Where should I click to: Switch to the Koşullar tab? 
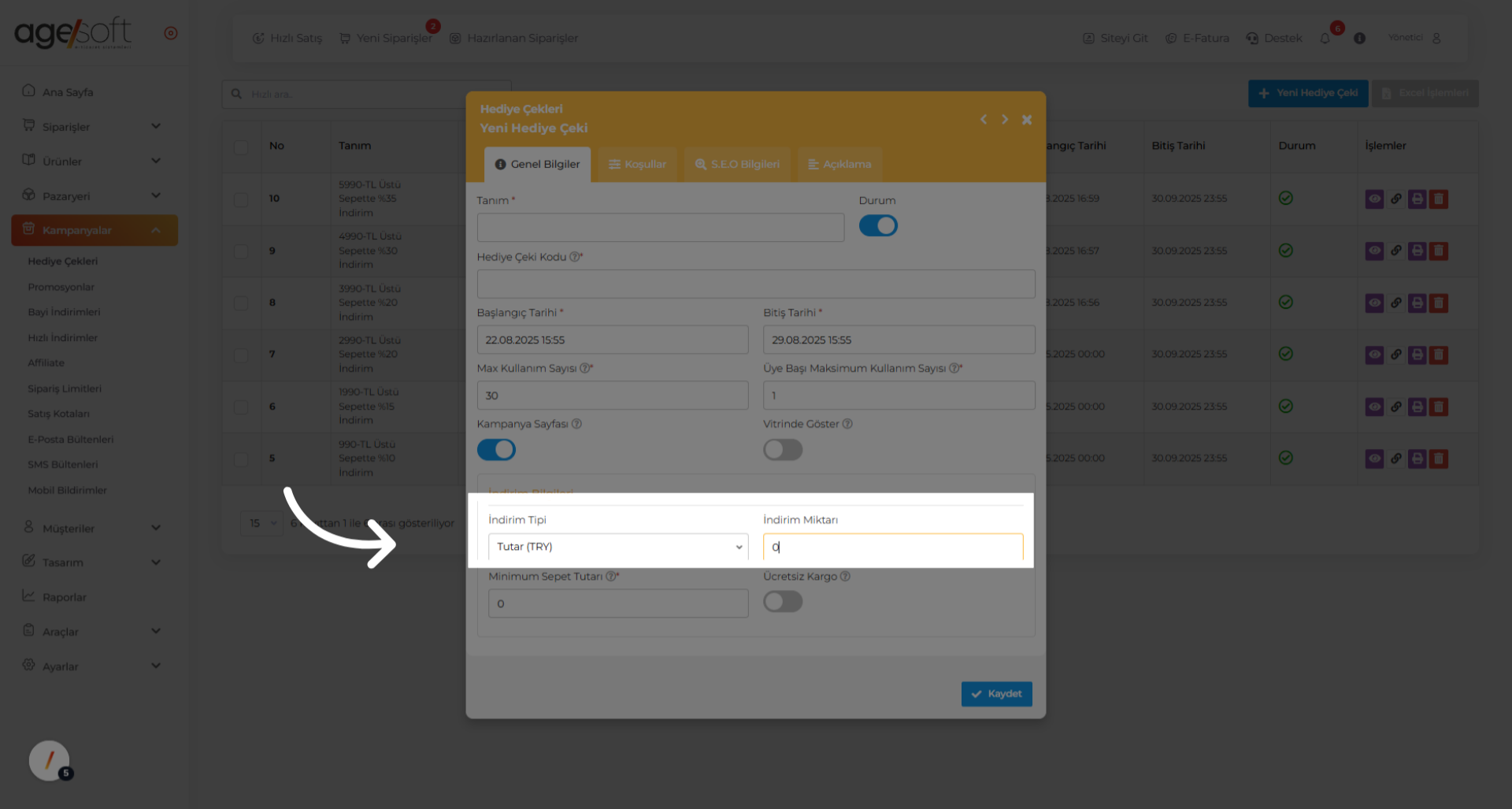click(x=637, y=165)
